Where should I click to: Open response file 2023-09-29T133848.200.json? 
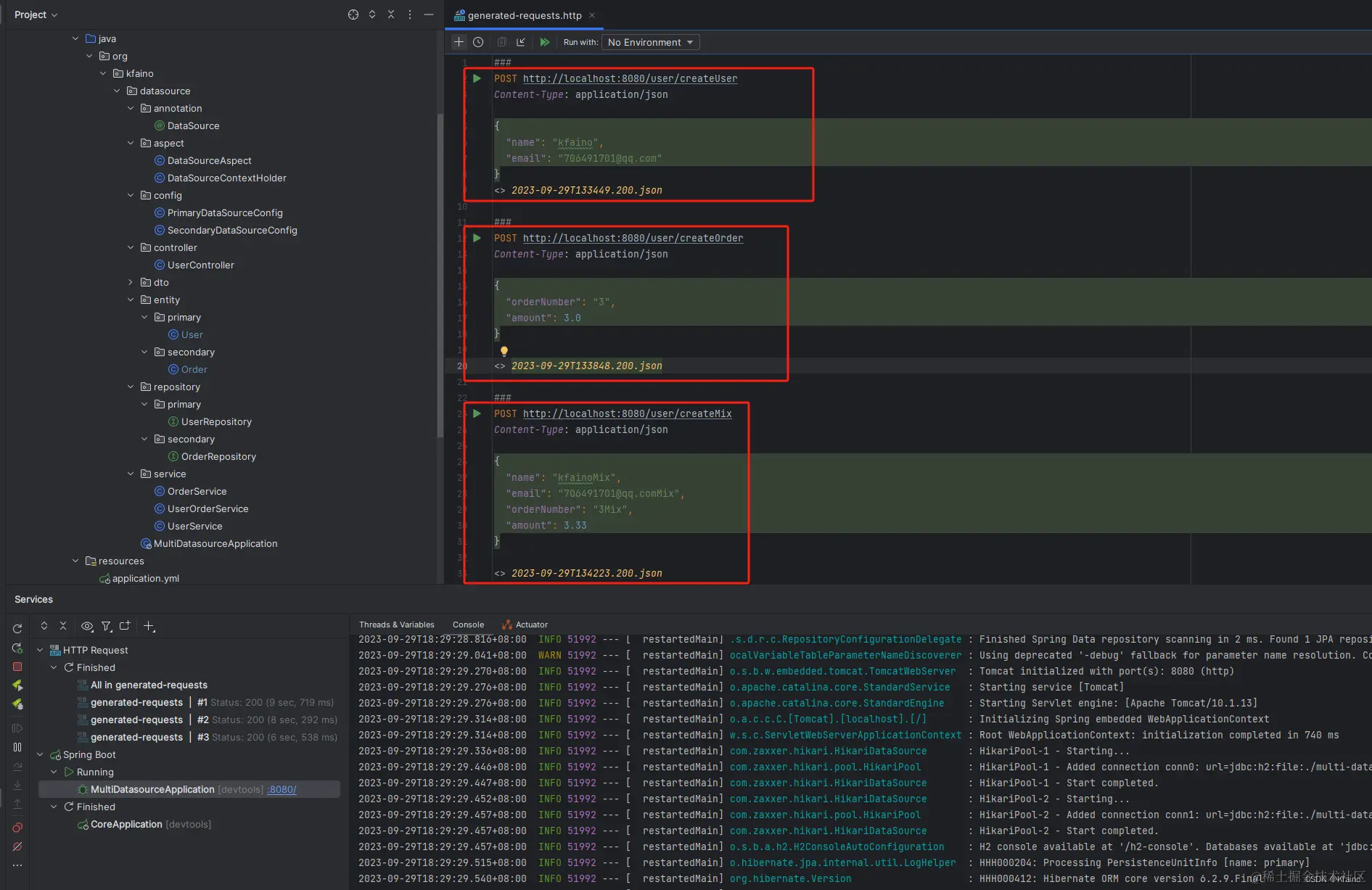[586, 366]
